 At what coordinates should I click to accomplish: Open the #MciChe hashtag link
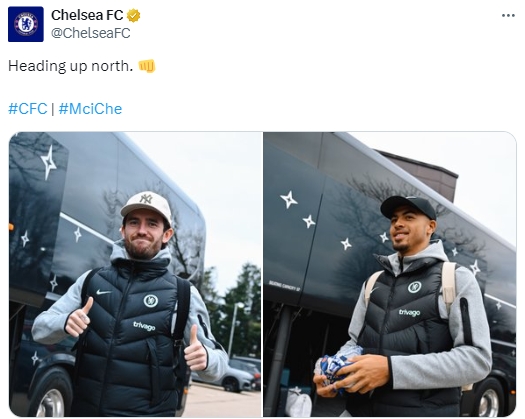pos(90,109)
